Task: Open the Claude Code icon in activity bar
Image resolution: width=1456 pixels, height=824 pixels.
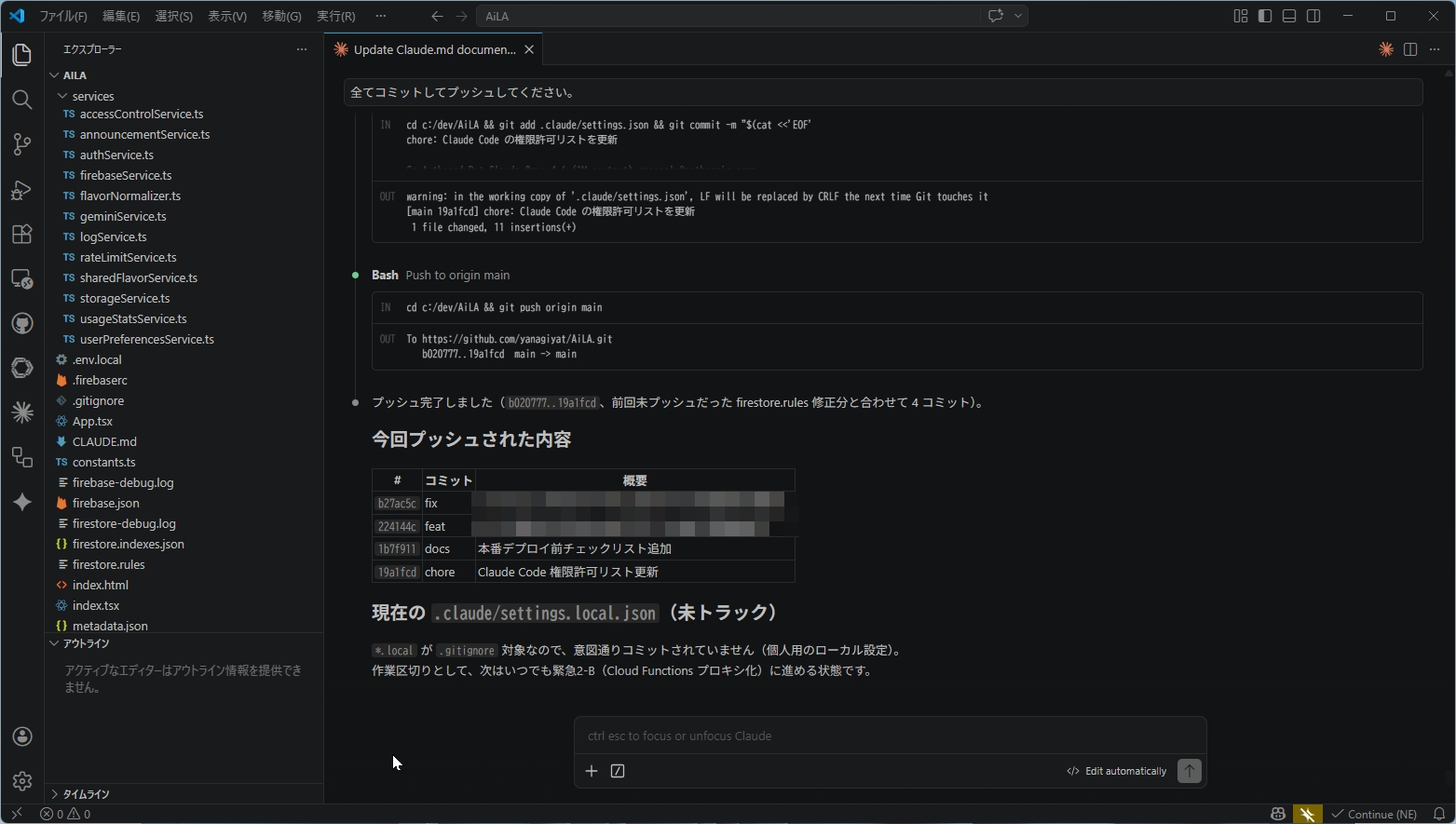Action: tap(22, 412)
